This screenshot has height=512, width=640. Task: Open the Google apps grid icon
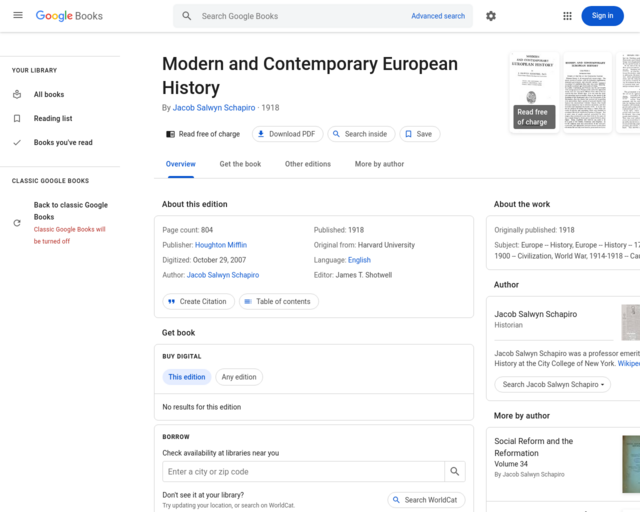point(567,16)
